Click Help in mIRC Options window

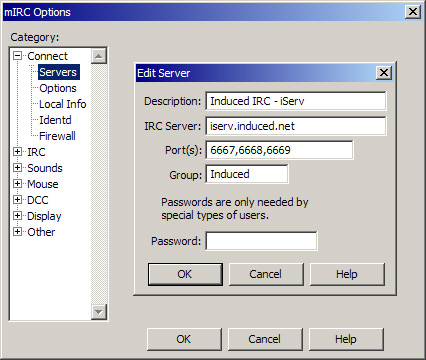click(346, 339)
